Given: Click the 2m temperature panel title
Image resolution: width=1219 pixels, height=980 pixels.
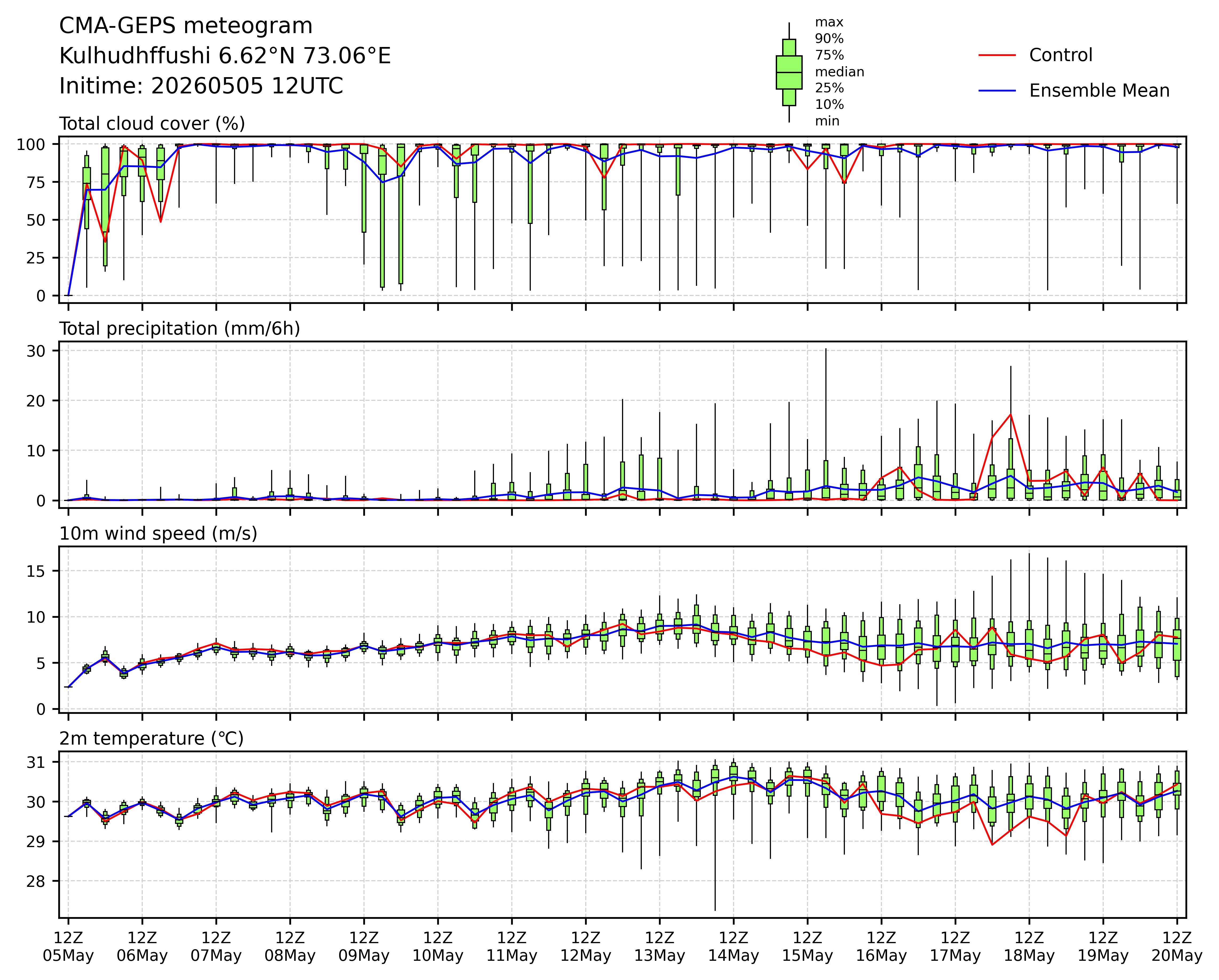Looking at the screenshot, I should 152,738.
